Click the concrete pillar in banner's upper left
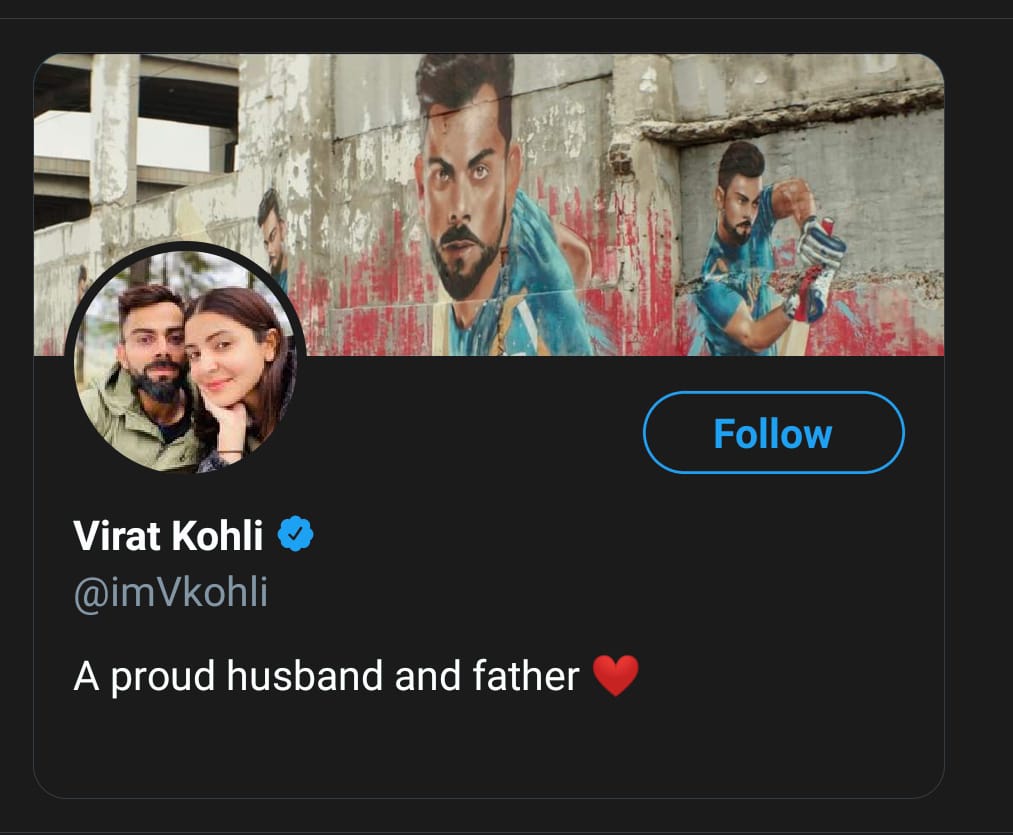Image resolution: width=1013 pixels, height=835 pixels. pos(112,130)
